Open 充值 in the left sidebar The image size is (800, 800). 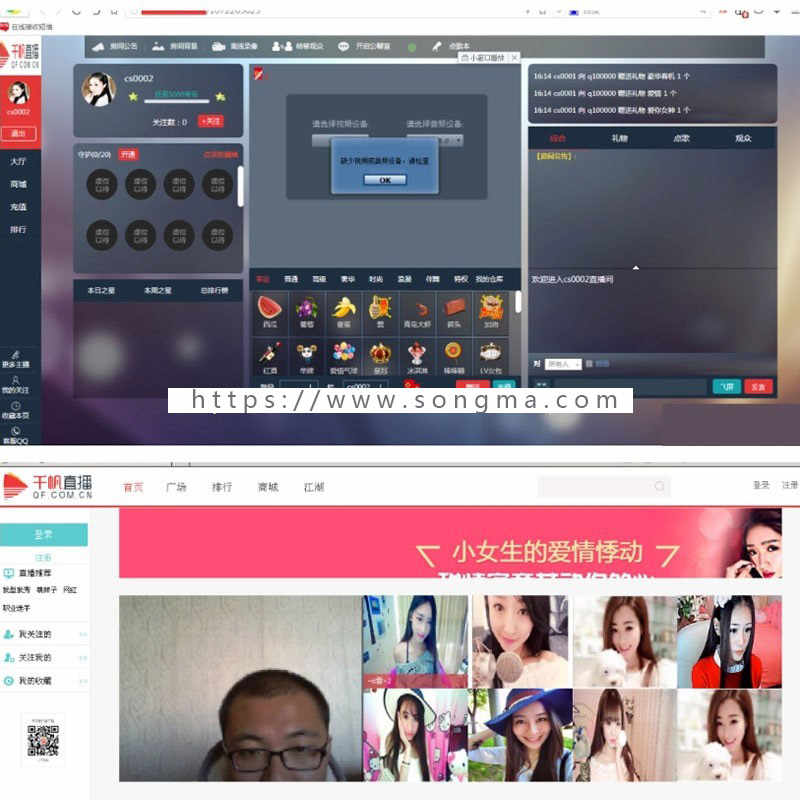(x=18, y=207)
